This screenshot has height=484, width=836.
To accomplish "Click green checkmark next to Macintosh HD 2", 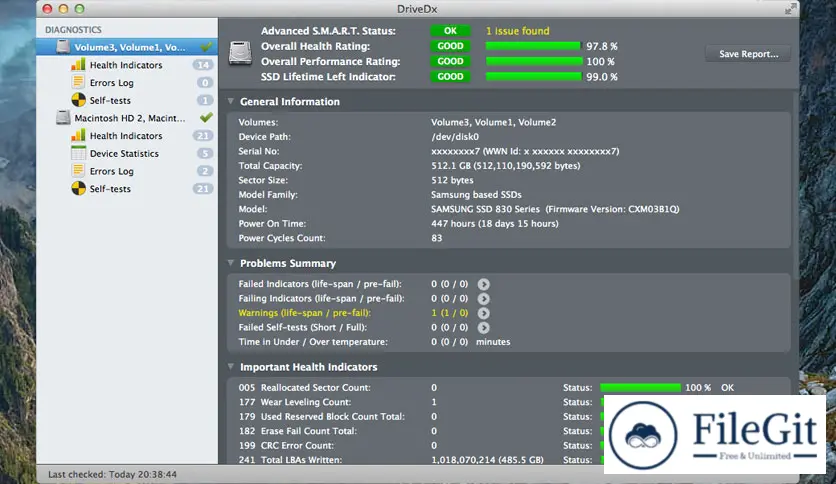I will 206,117.
